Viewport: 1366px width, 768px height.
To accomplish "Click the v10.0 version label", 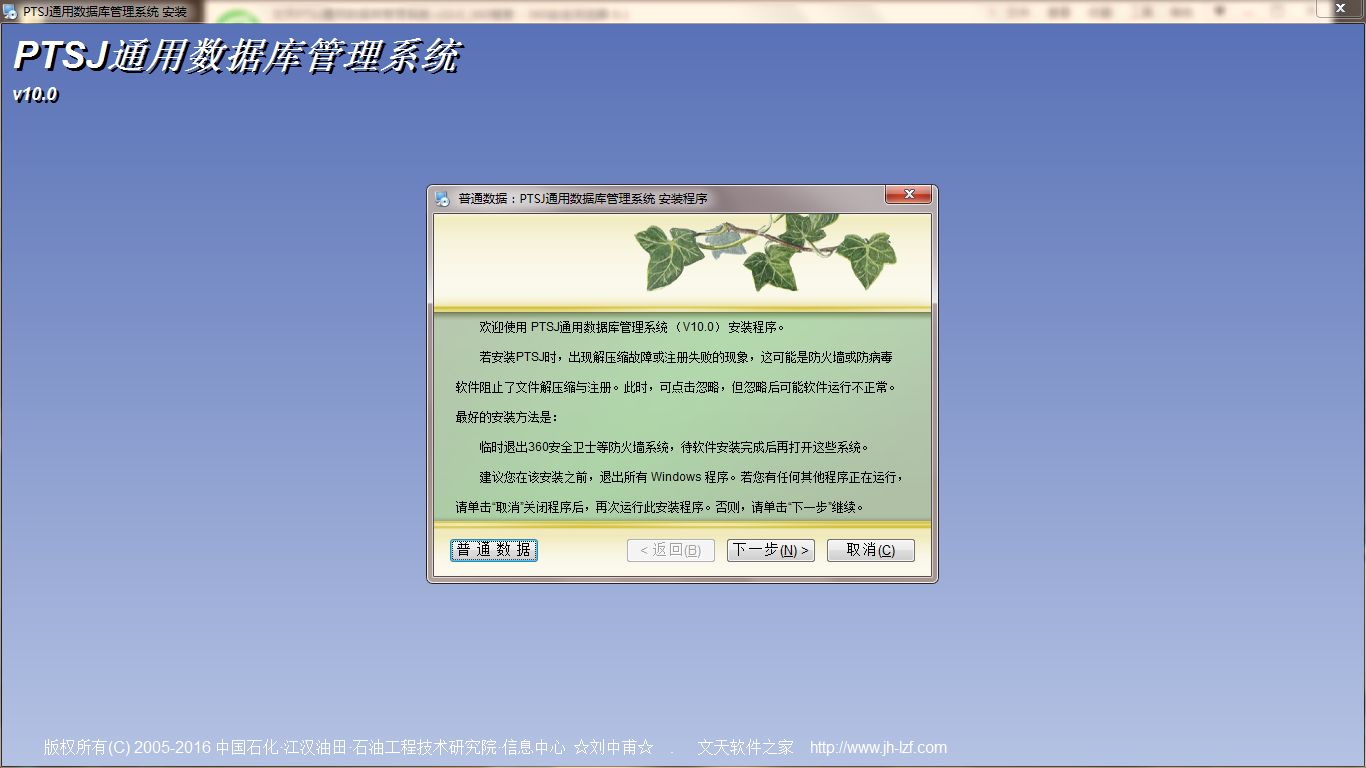I will pos(36,96).
